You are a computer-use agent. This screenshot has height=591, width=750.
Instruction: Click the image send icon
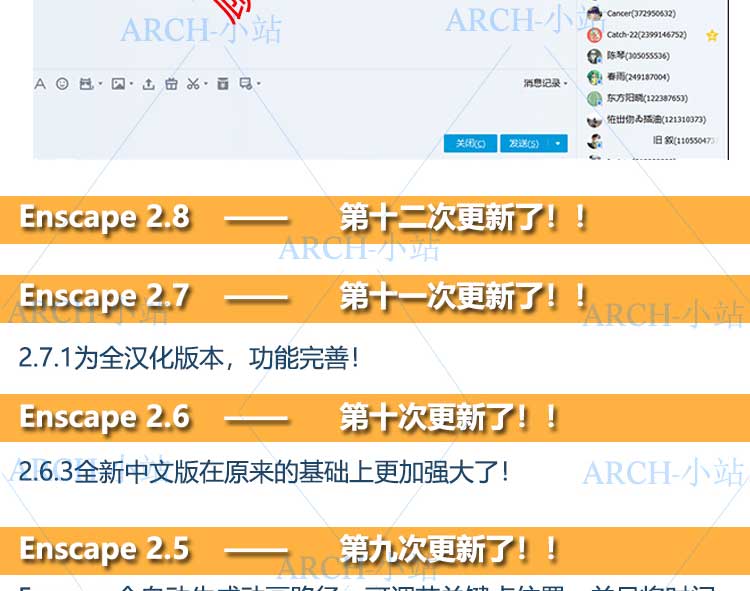click(x=118, y=84)
